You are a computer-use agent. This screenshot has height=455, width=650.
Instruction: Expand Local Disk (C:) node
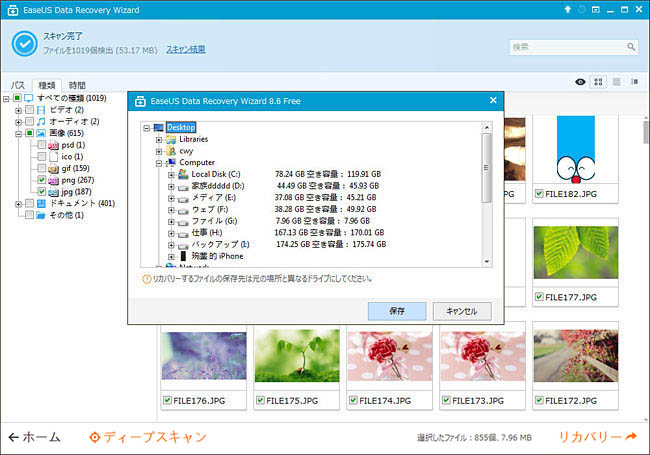[171, 175]
